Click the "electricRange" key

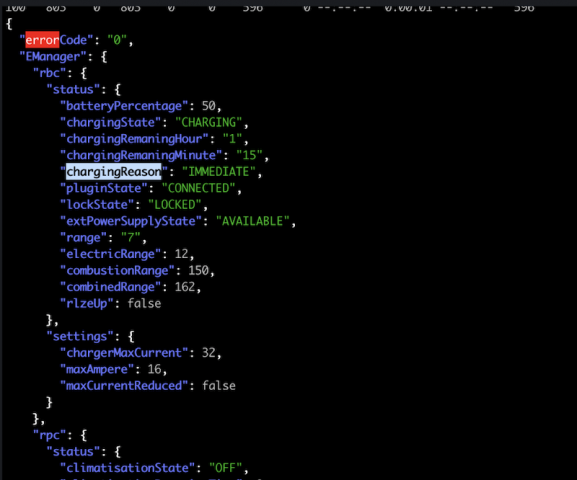click(110, 254)
